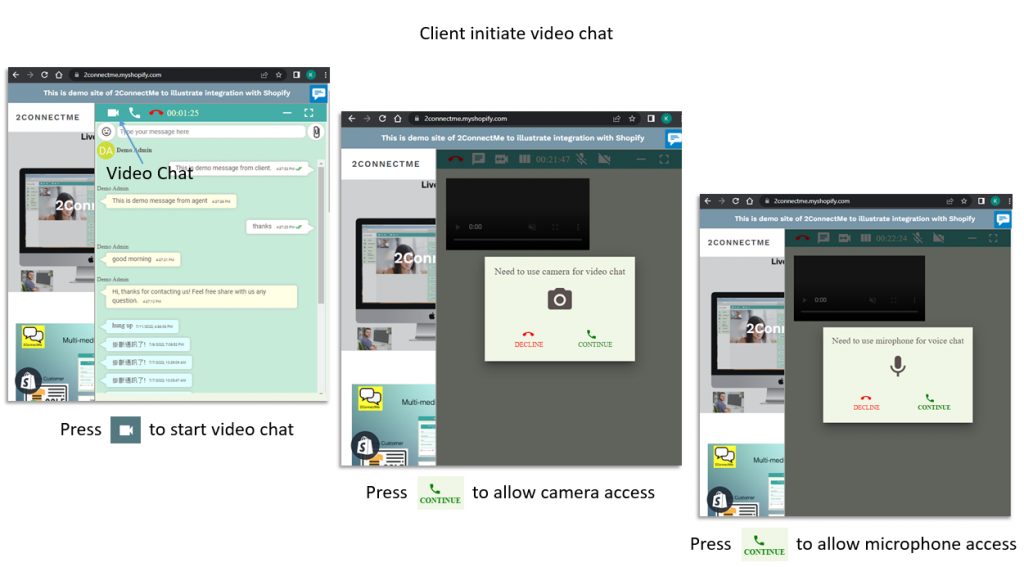The image size is (1024, 567).
Task: Select 'This is demo message from agent' bubble
Action: (x=170, y=201)
